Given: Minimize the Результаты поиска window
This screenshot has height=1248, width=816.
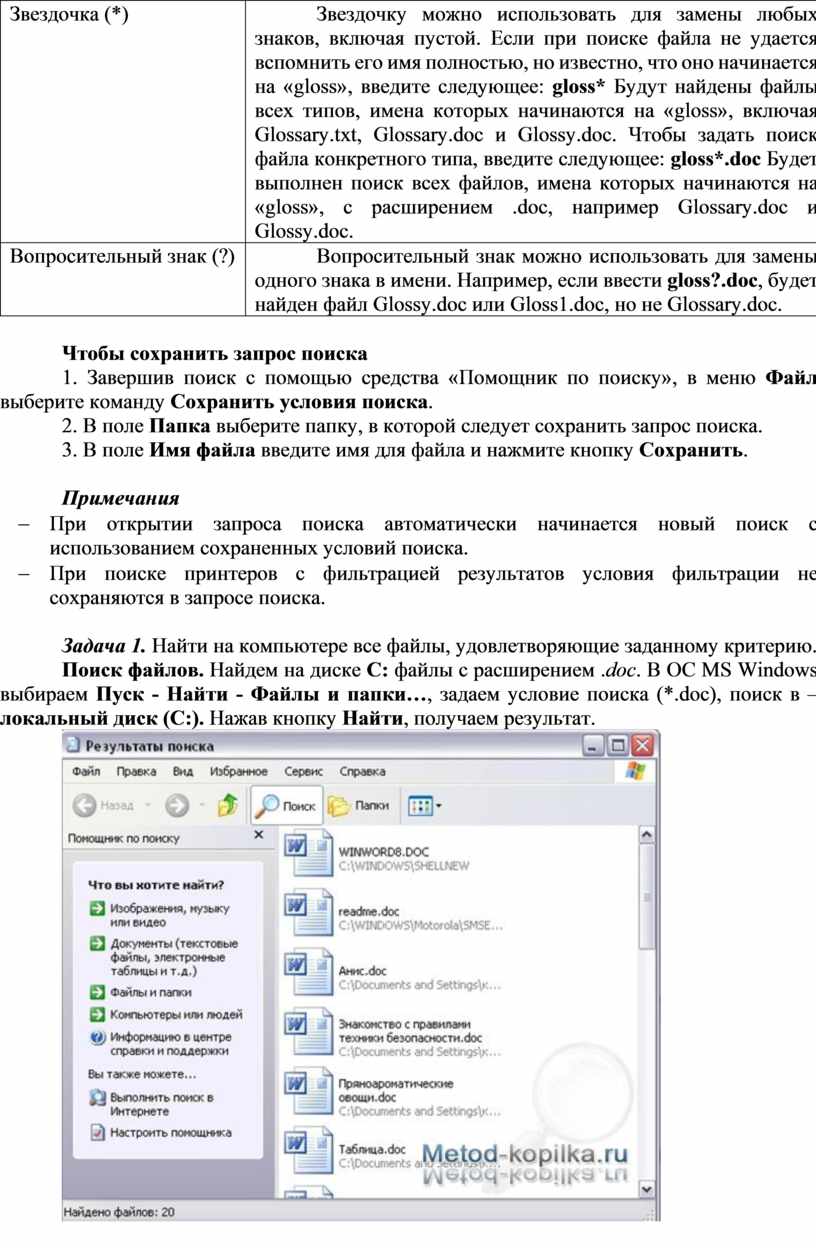Looking at the screenshot, I should pyautogui.click(x=594, y=744).
